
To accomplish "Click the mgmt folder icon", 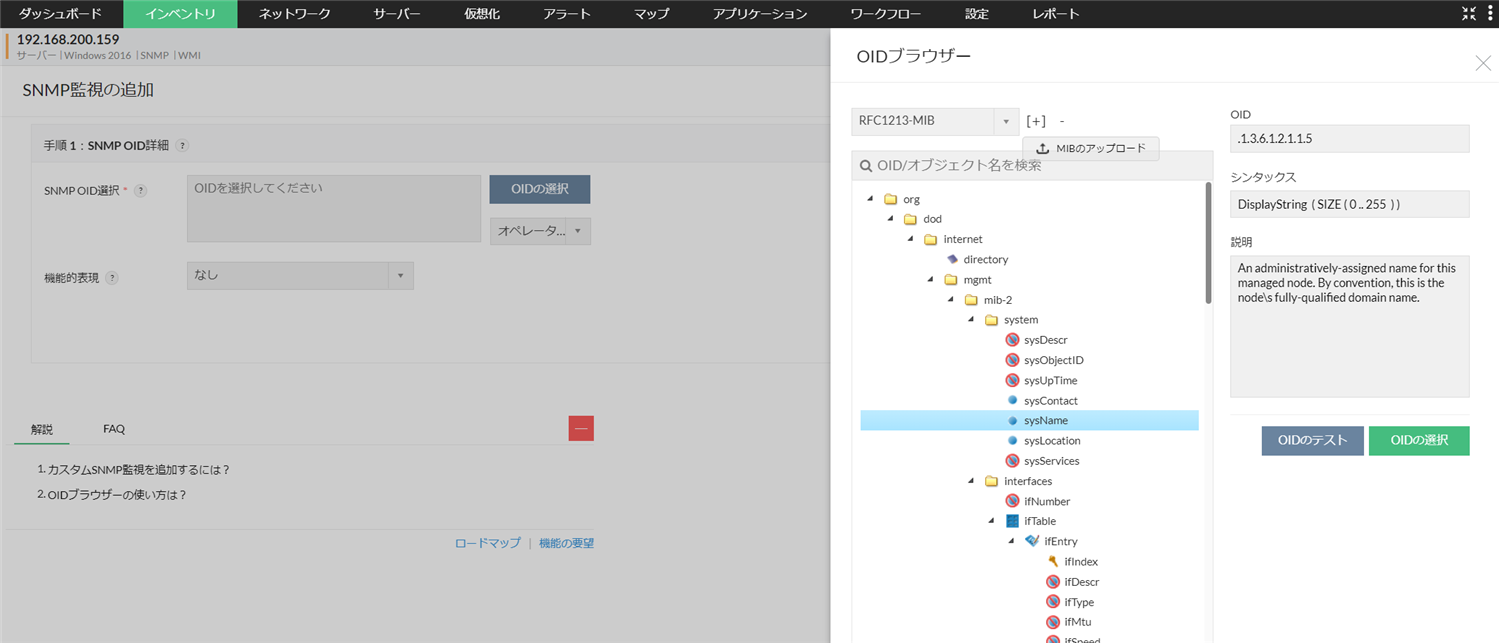I will coord(951,280).
